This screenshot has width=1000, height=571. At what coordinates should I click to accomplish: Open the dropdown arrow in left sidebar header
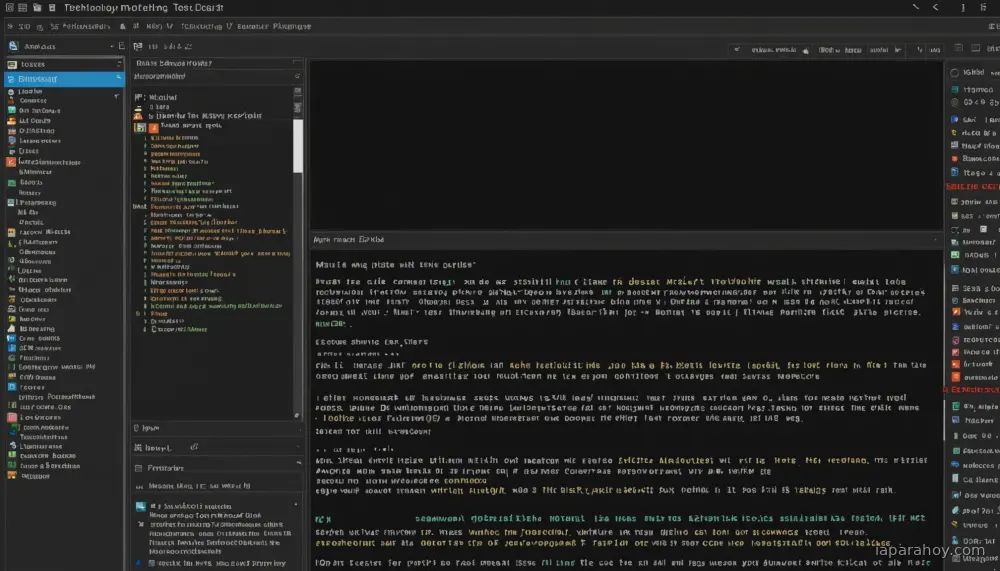pyautogui.click(x=112, y=46)
